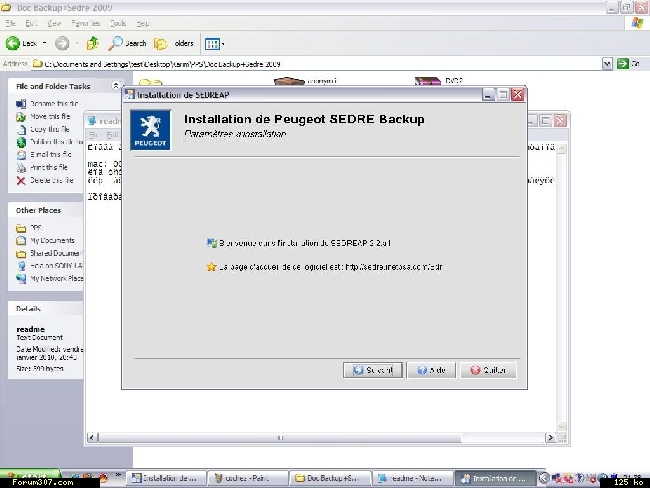Click the Up folder icon in toolbar
The image size is (650, 488).
[92, 43]
